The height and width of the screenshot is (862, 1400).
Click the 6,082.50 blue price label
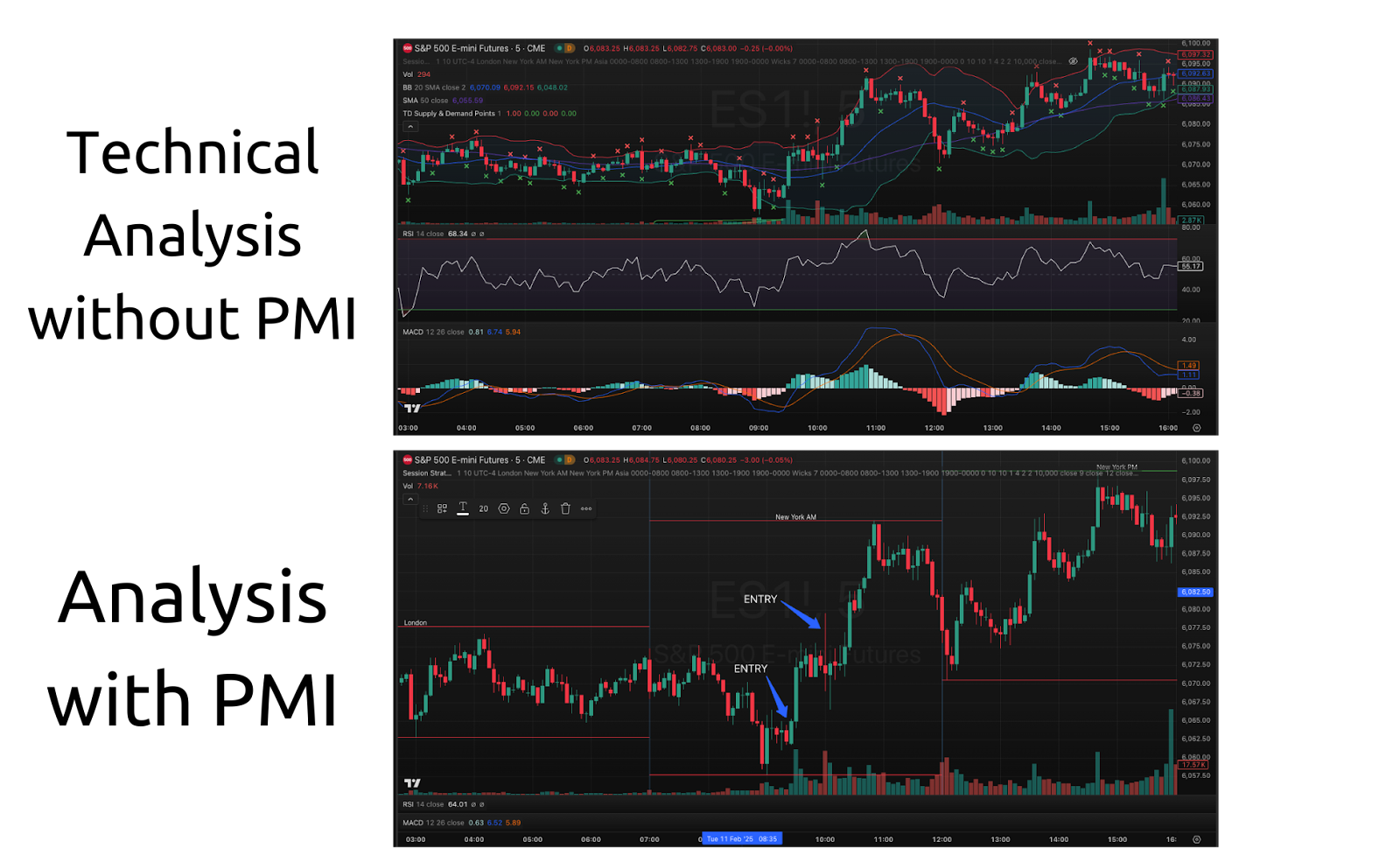click(1196, 592)
